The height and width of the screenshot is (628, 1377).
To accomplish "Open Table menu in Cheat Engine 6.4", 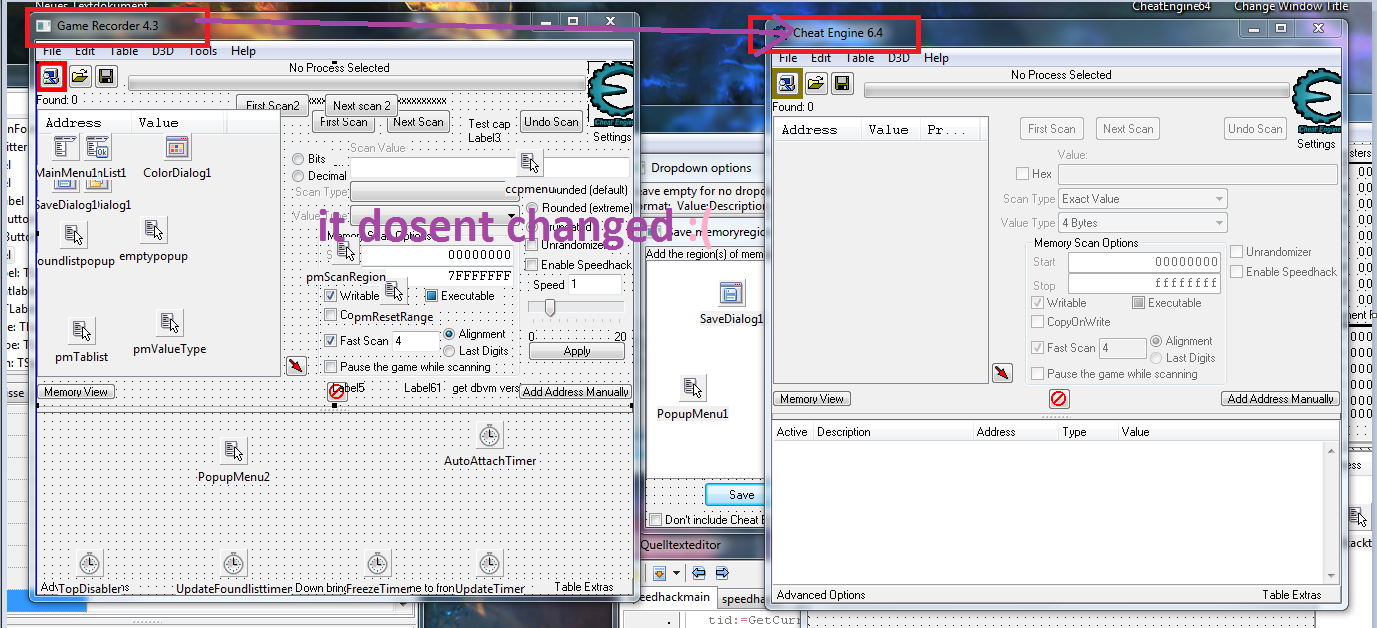I will click(x=860, y=58).
